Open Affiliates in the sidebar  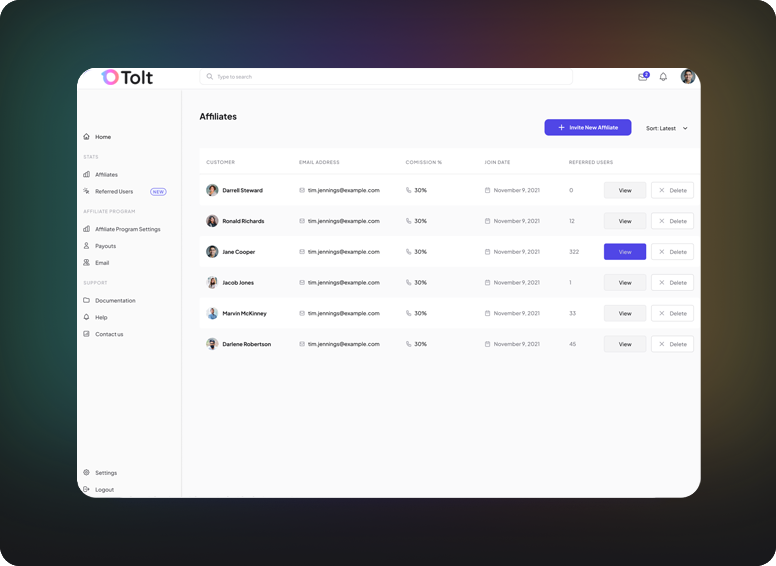point(106,175)
